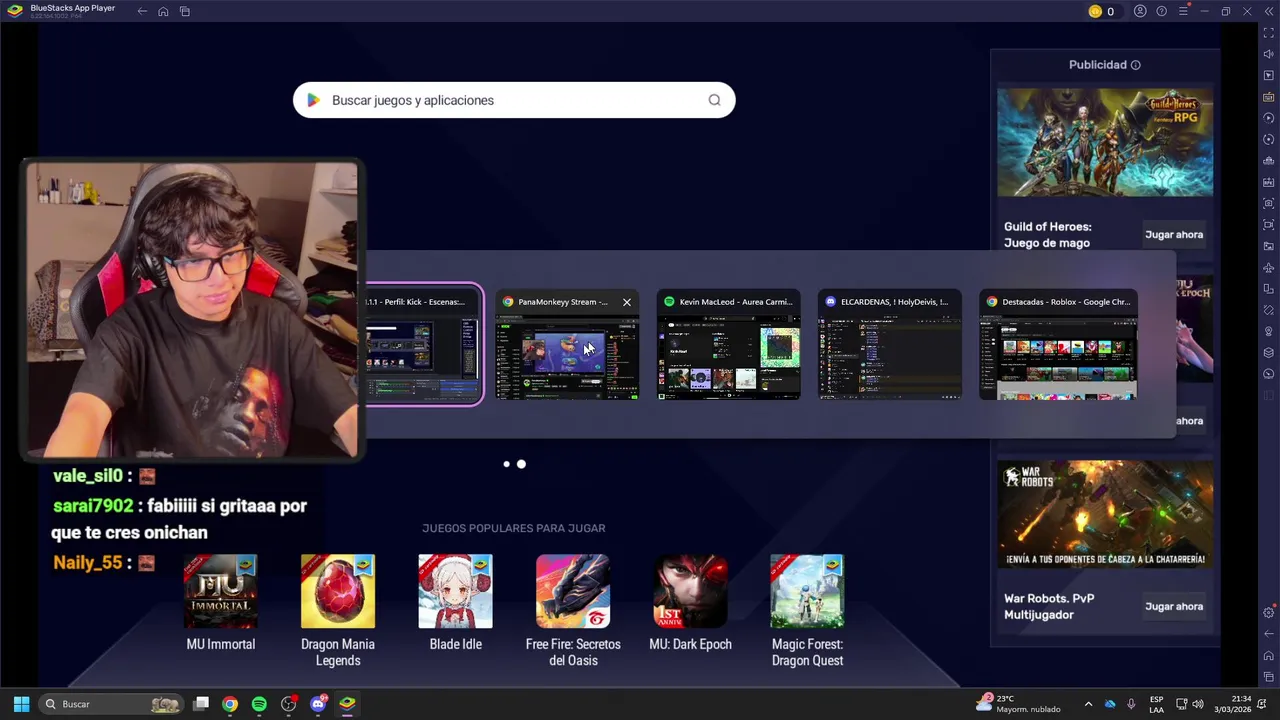Select the Perfil: Kick - Escenas window thumbnail
Viewport: 1280px width, 720px height.
[x=424, y=345]
